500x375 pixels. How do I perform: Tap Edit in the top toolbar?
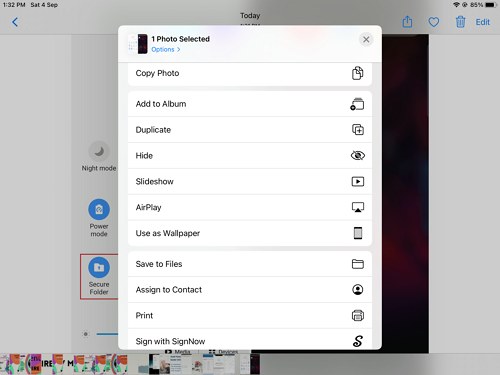pos(482,22)
